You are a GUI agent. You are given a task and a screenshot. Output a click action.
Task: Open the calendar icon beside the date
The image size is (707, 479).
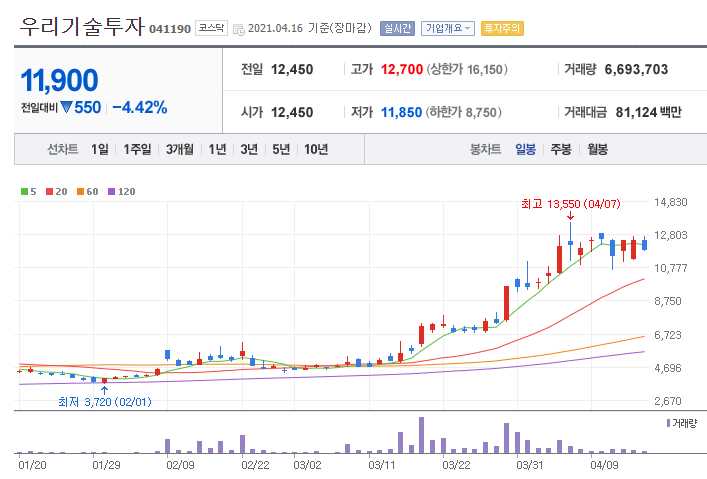(x=238, y=29)
